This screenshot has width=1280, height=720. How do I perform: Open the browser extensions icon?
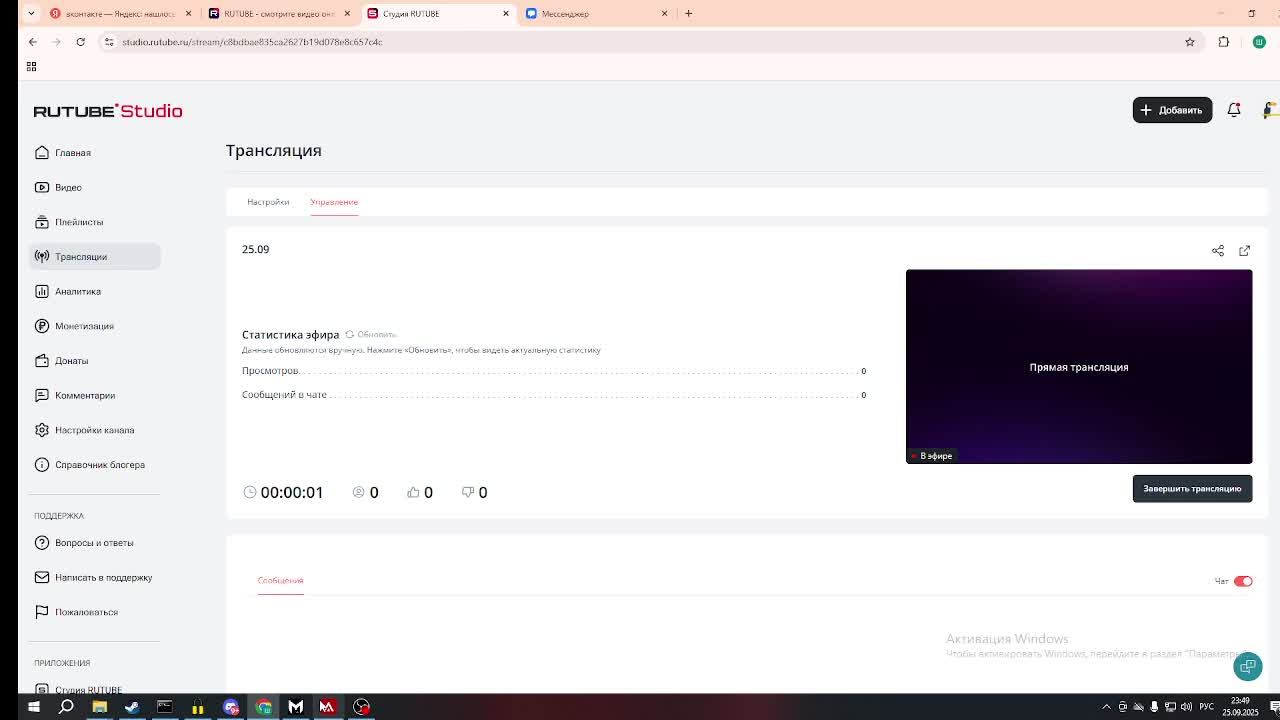(x=1224, y=42)
